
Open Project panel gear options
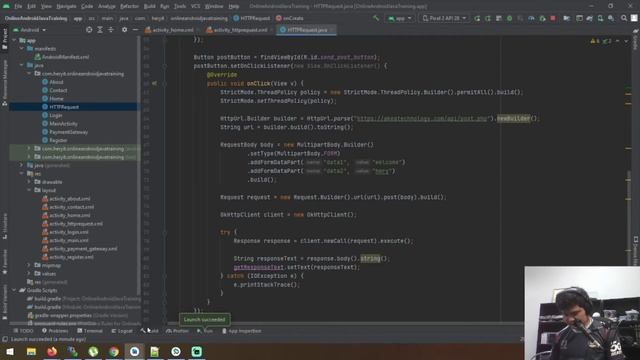[x=124, y=30]
